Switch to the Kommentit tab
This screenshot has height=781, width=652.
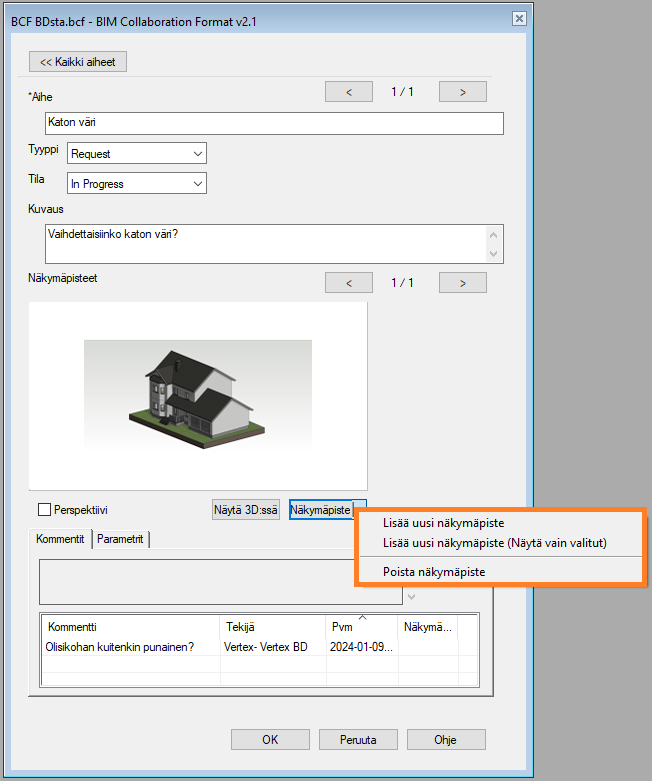point(61,539)
